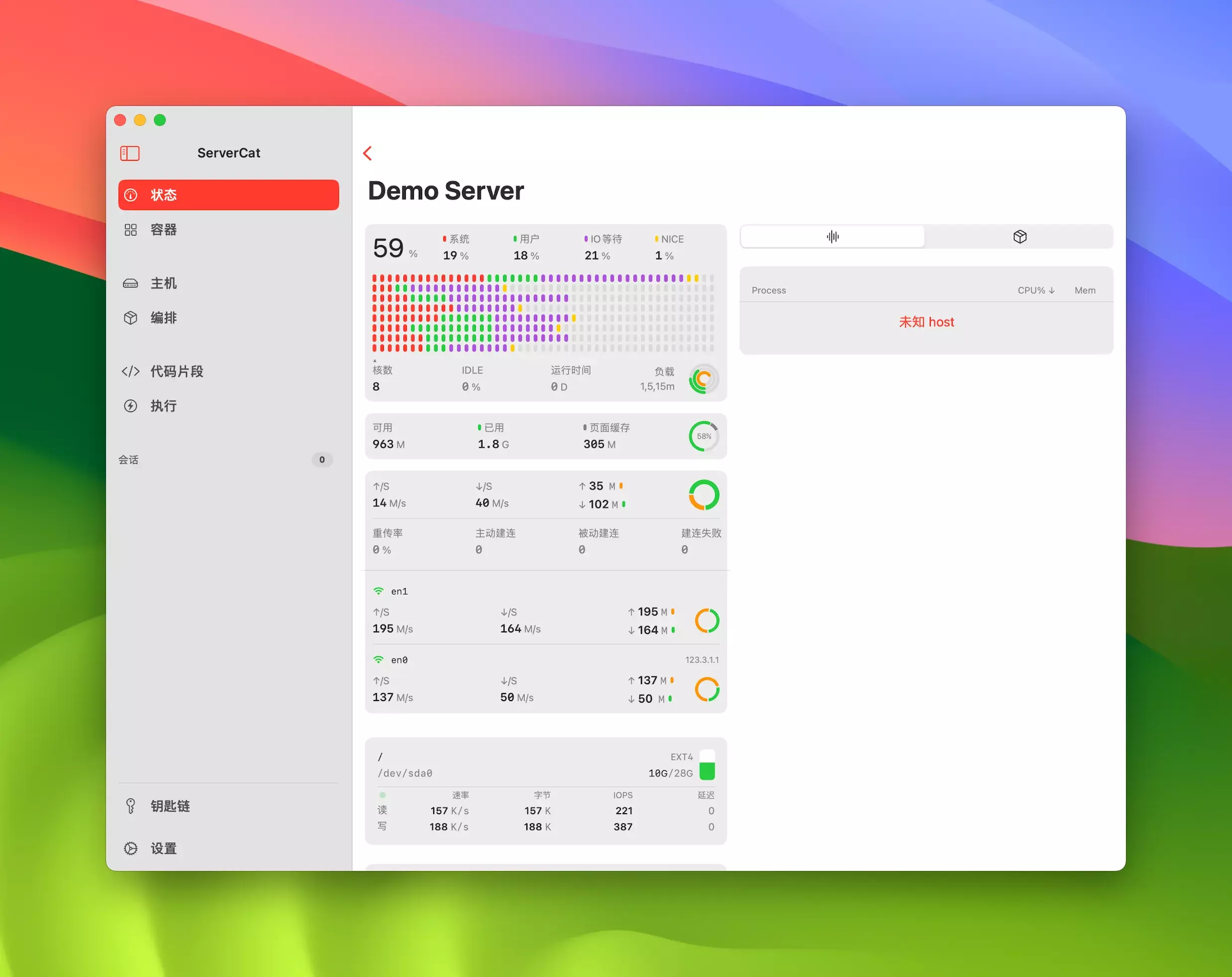This screenshot has width=1232, height=977.
Task: Click the Process column header
Action: 768,290
